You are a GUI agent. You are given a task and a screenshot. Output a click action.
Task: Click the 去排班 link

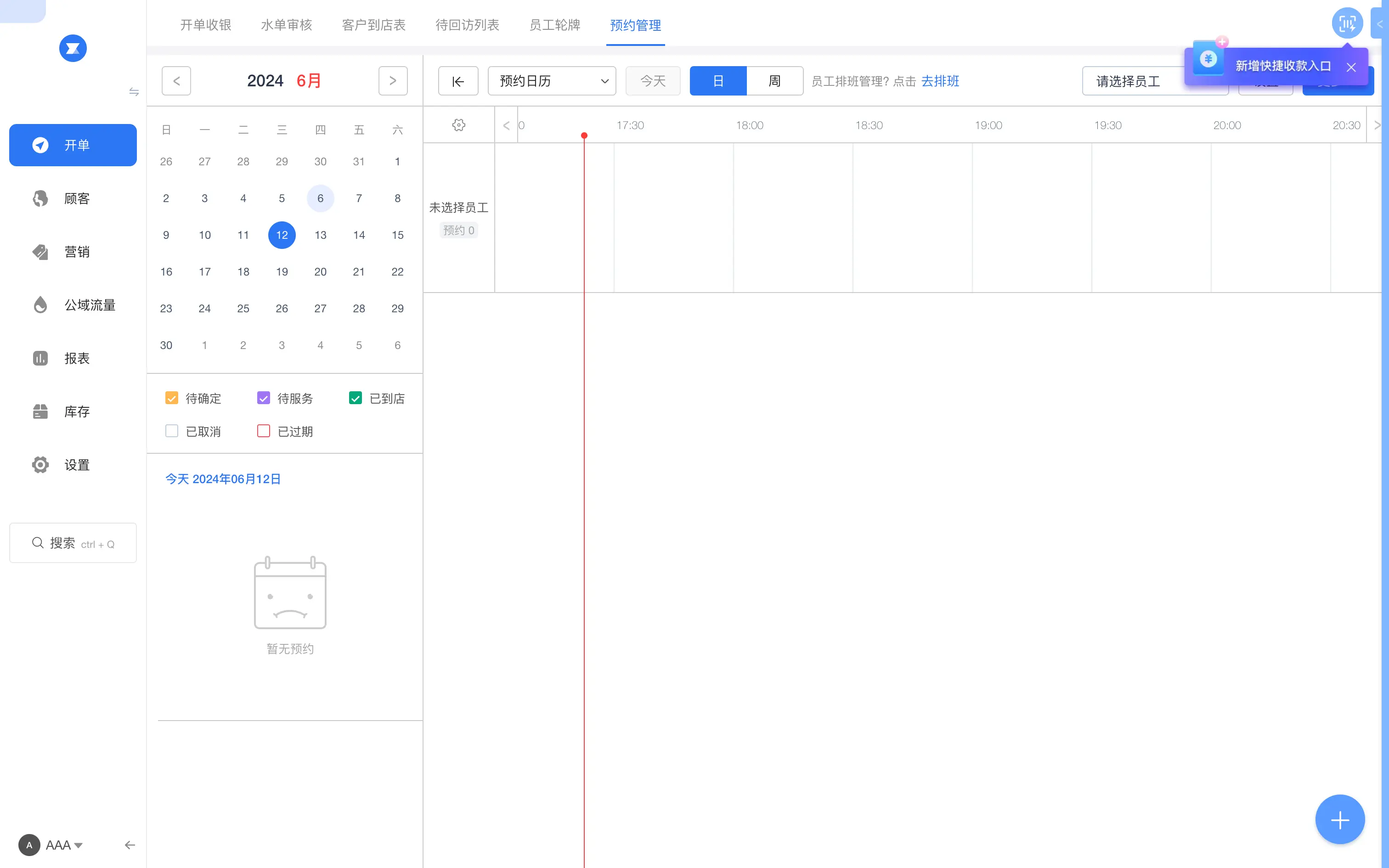coord(940,81)
